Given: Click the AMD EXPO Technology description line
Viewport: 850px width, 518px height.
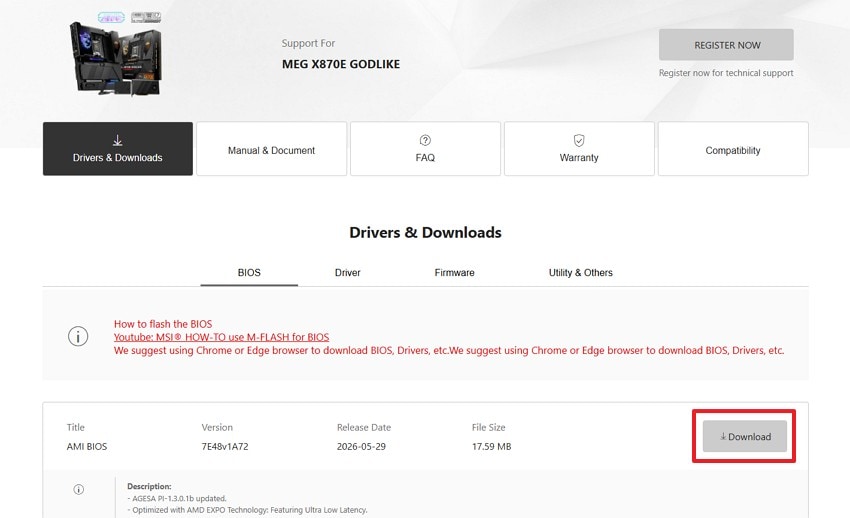Looking at the screenshot, I should click(247, 510).
